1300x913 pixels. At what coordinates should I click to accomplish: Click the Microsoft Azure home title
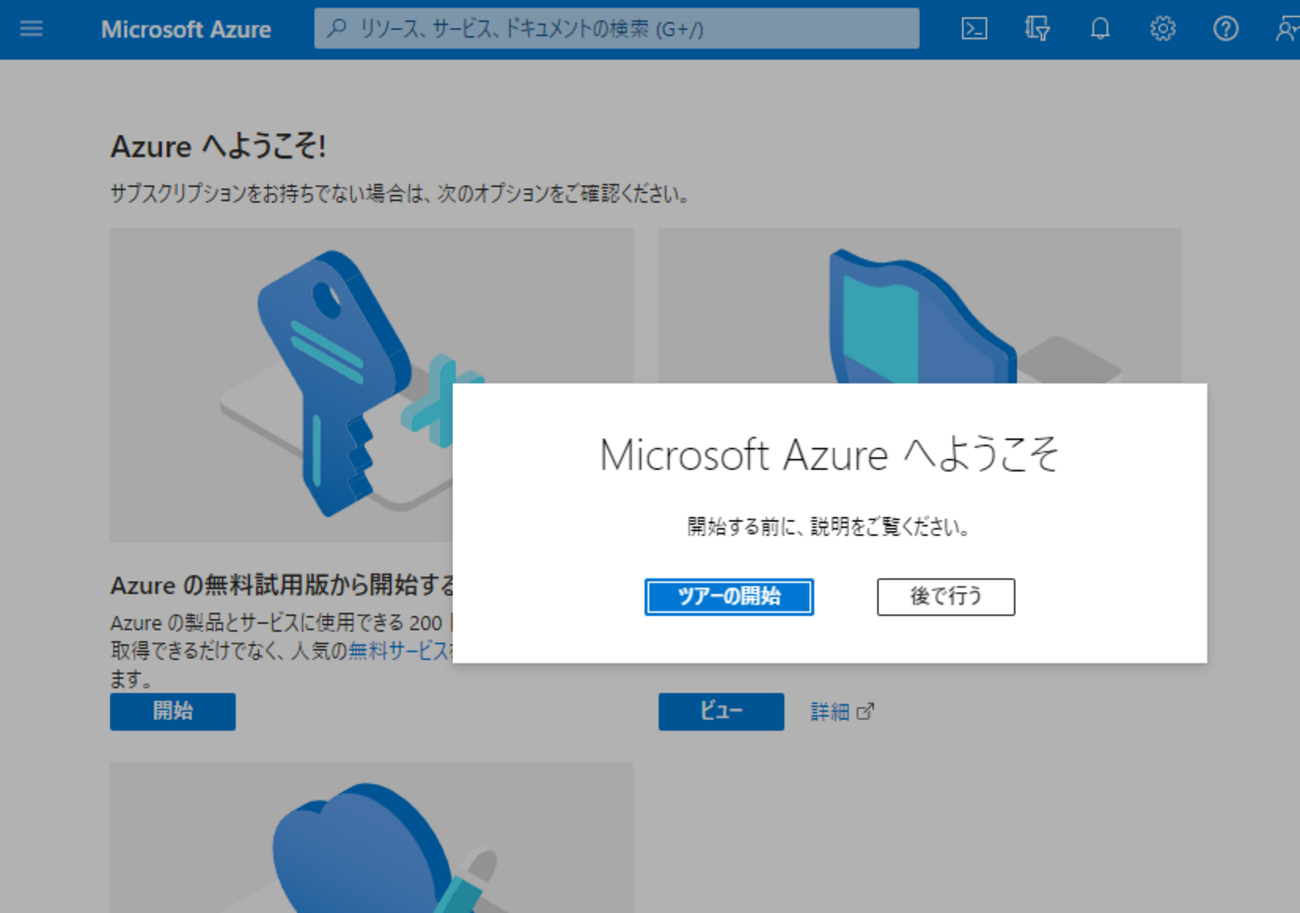click(186, 29)
